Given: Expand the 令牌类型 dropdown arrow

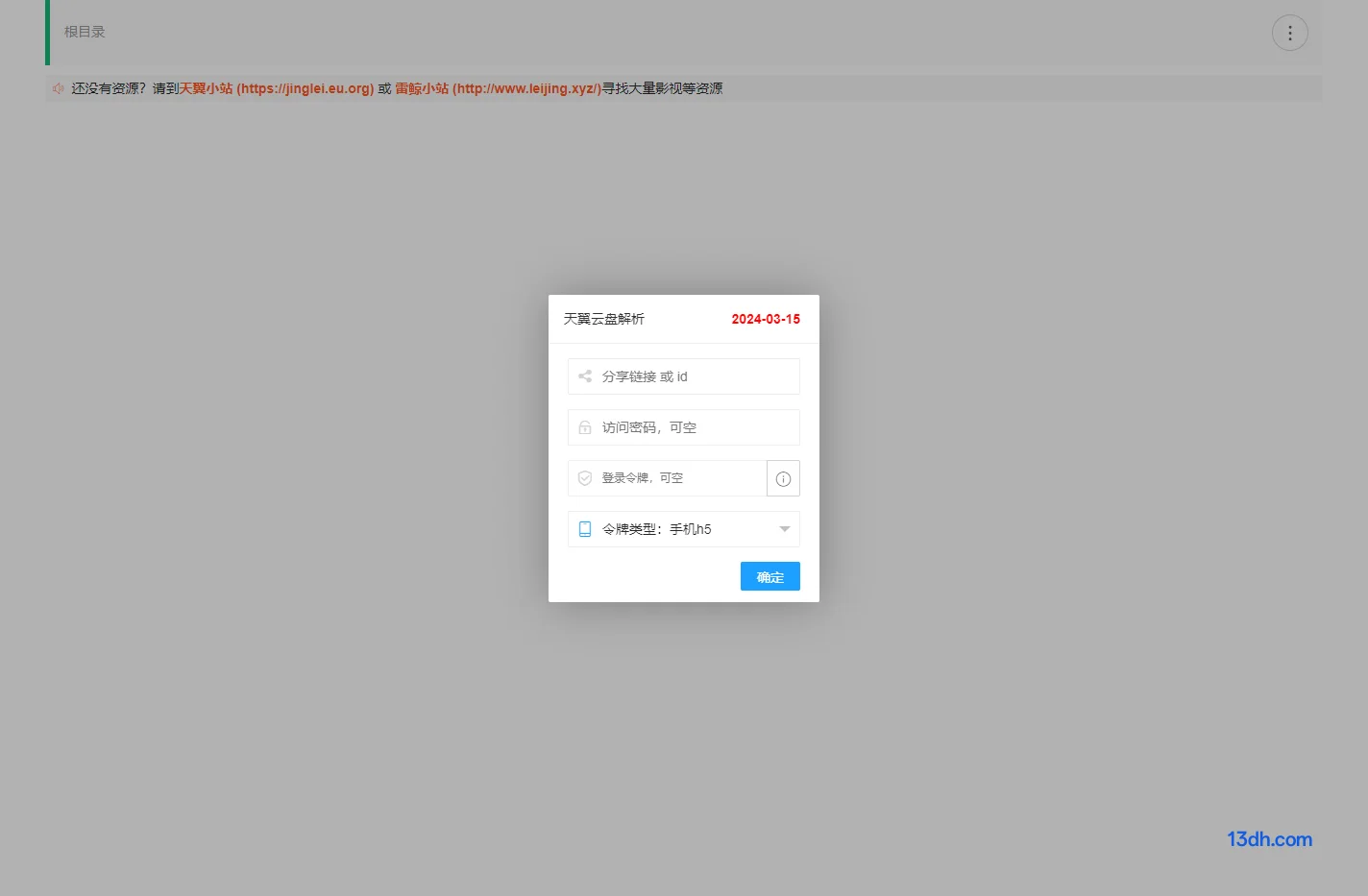Looking at the screenshot, I should [x=784, y=529].
